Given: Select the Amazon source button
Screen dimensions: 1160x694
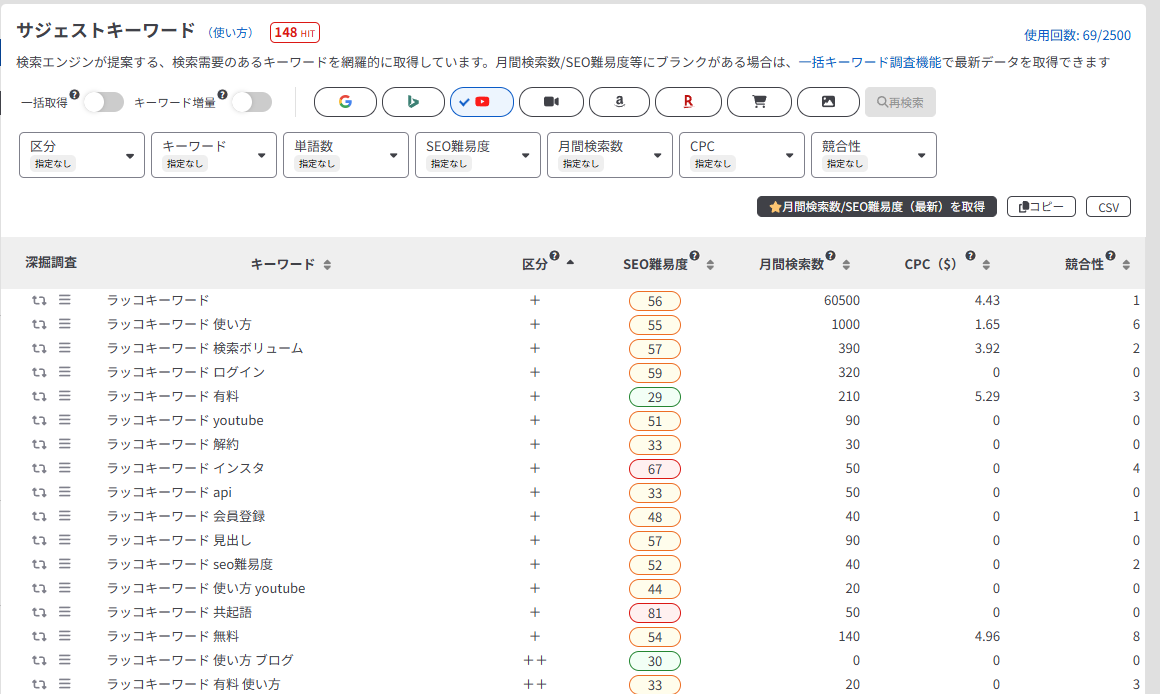Looking at the screenshot, I should point(619,102).
